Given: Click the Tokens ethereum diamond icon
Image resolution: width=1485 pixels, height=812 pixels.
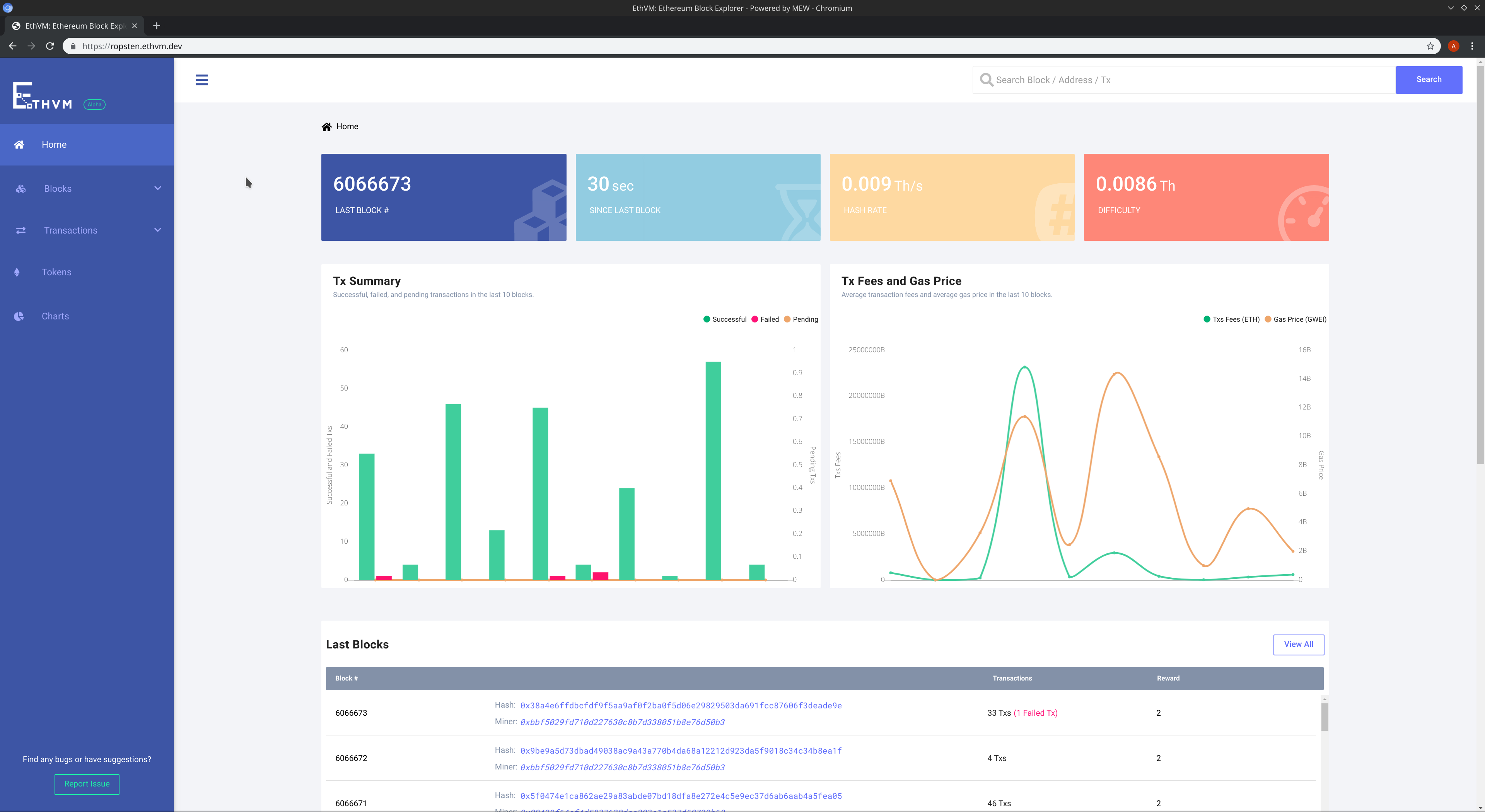Looking at the screenshot, I should [x=17, y=272].
